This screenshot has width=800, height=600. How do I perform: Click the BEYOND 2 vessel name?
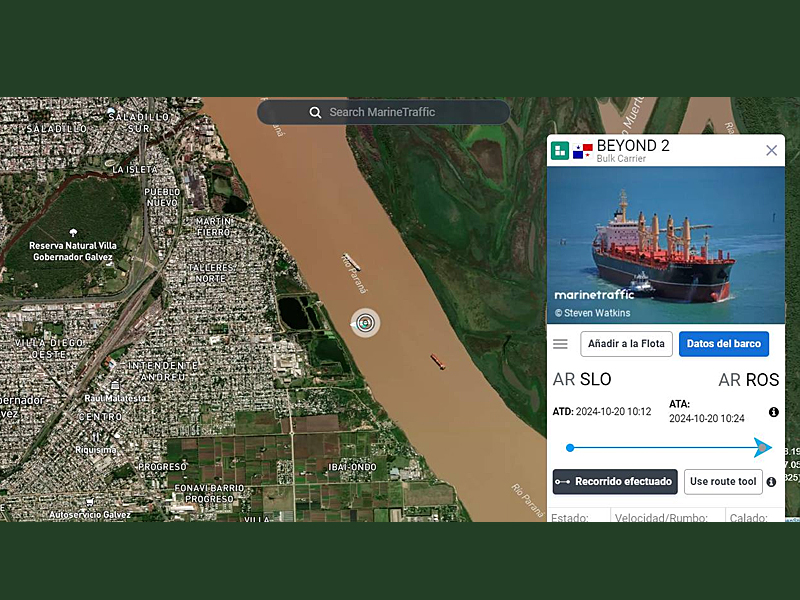tap(633, 146)
